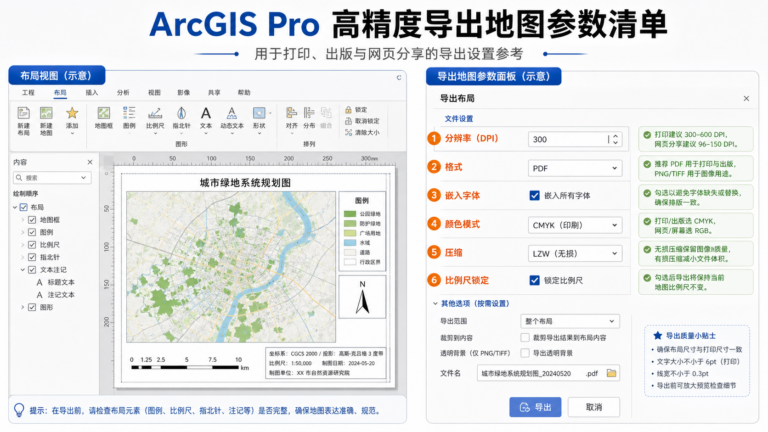This screenshot has height=432, width=768.
Task: Switch to the 插入 ribbon tab
Action: pos(92,93)
